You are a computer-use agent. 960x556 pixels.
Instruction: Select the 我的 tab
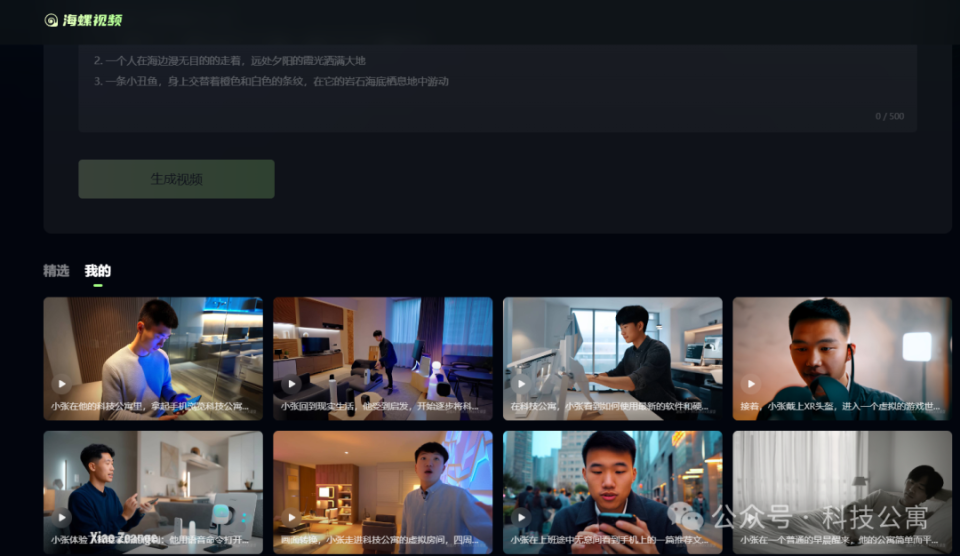[97, 271]
